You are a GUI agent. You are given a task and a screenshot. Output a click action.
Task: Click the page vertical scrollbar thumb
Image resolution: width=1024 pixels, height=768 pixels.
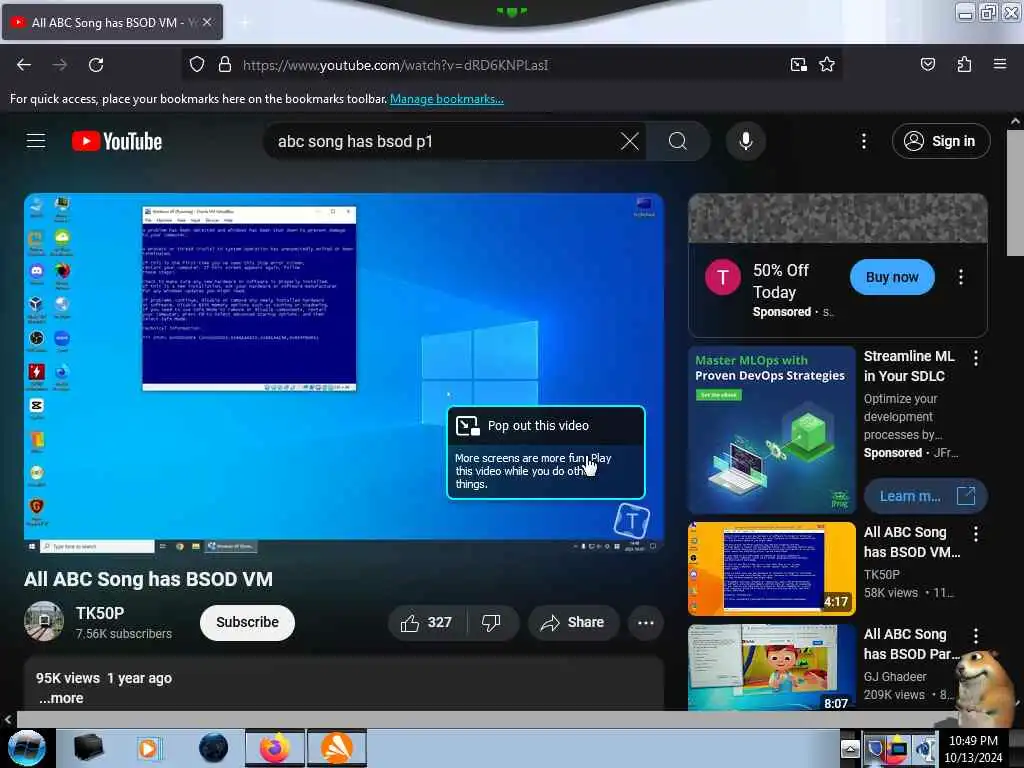point(1015,193)
